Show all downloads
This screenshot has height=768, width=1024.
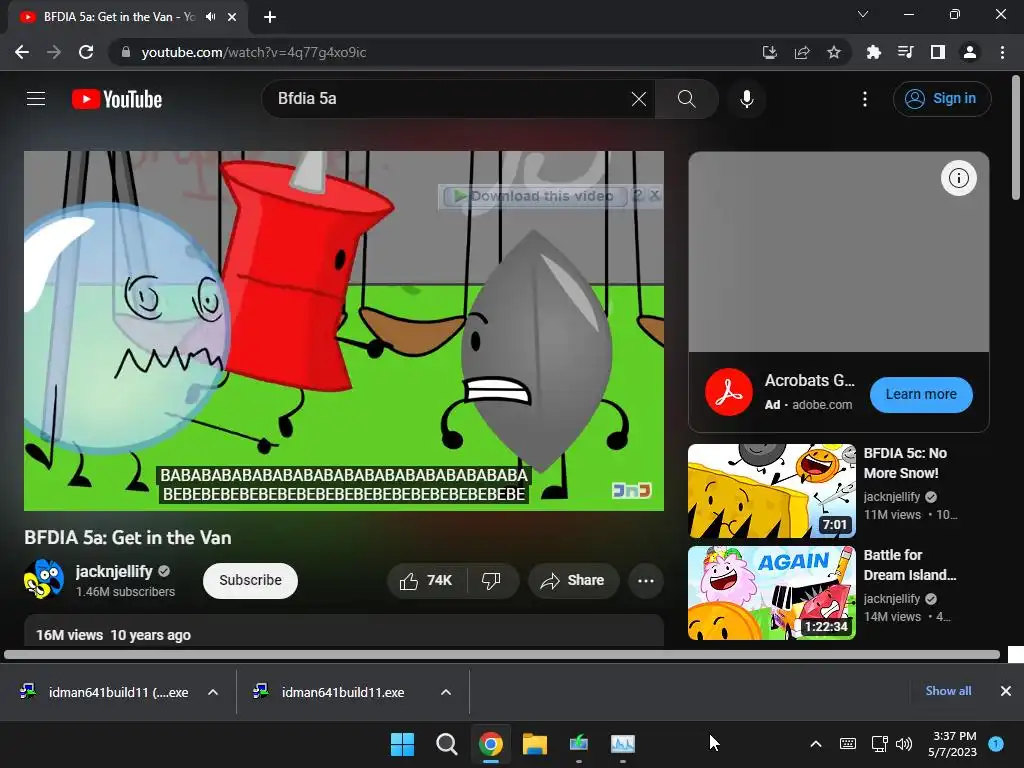(948, 691)
